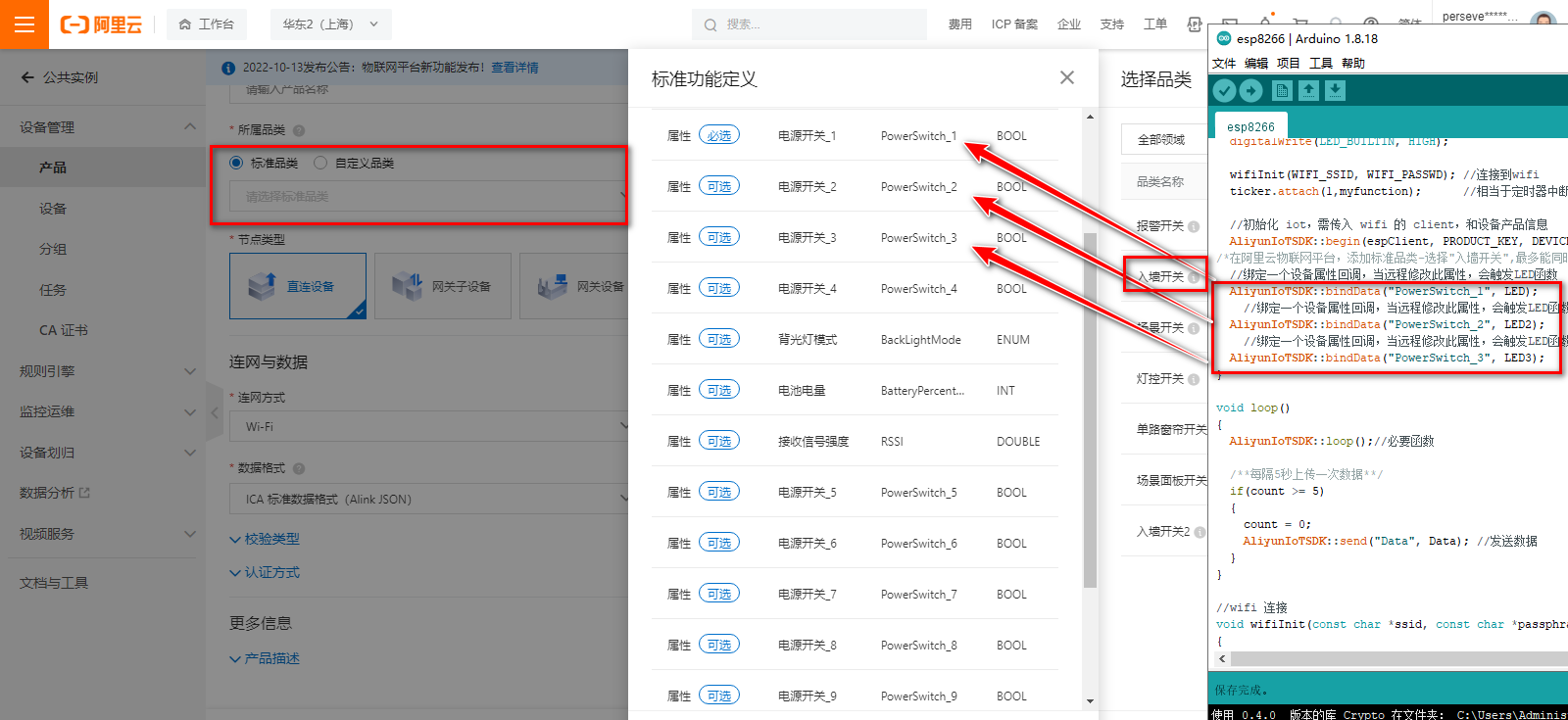Expand the 校验类型 section
1568x720 pixels.
265,539
